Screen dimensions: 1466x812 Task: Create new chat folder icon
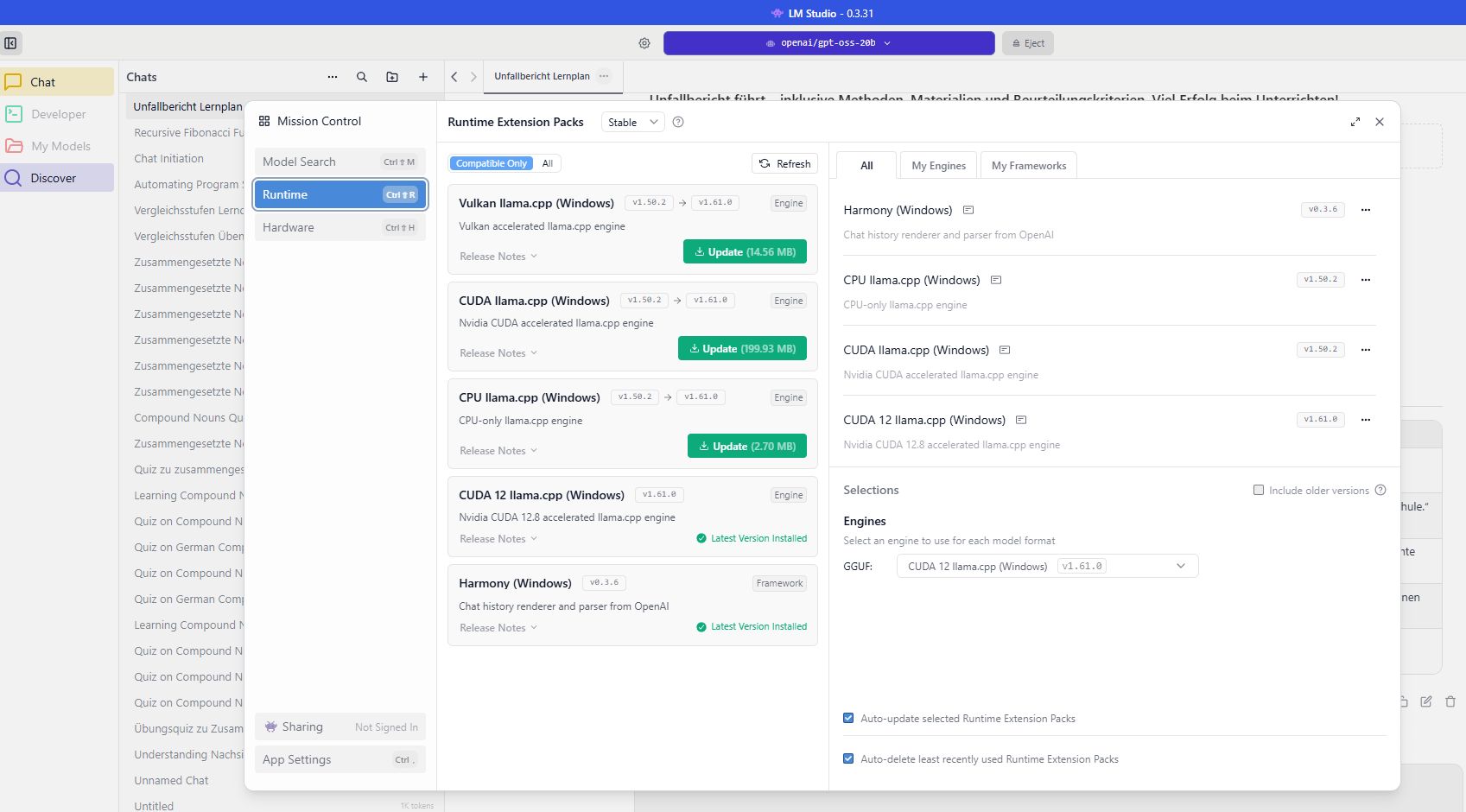pyautogui.click(x=392, y=77)
